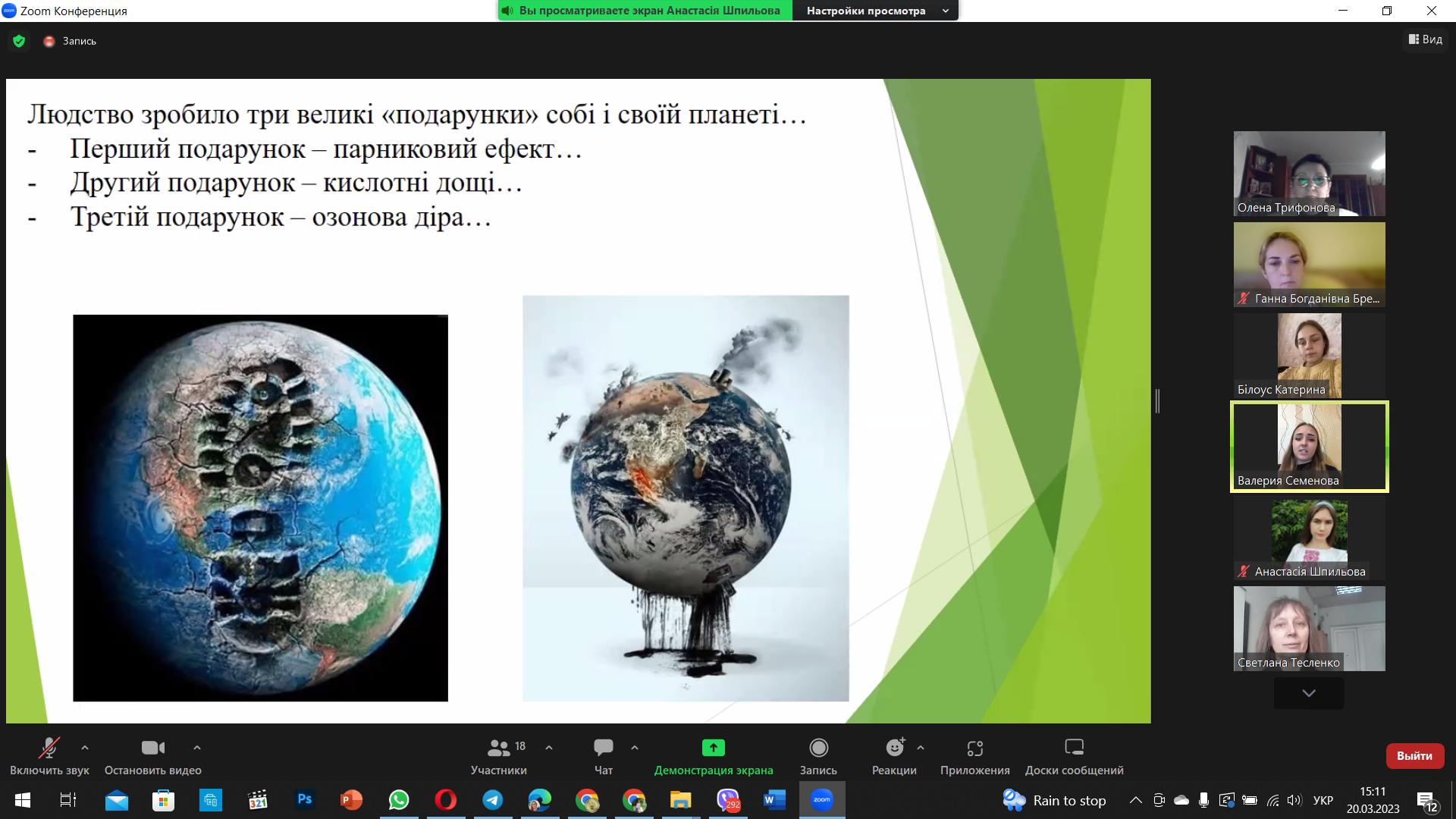
Task: Open the Apps (Приложения) icon
Action: tap(974, 748)
